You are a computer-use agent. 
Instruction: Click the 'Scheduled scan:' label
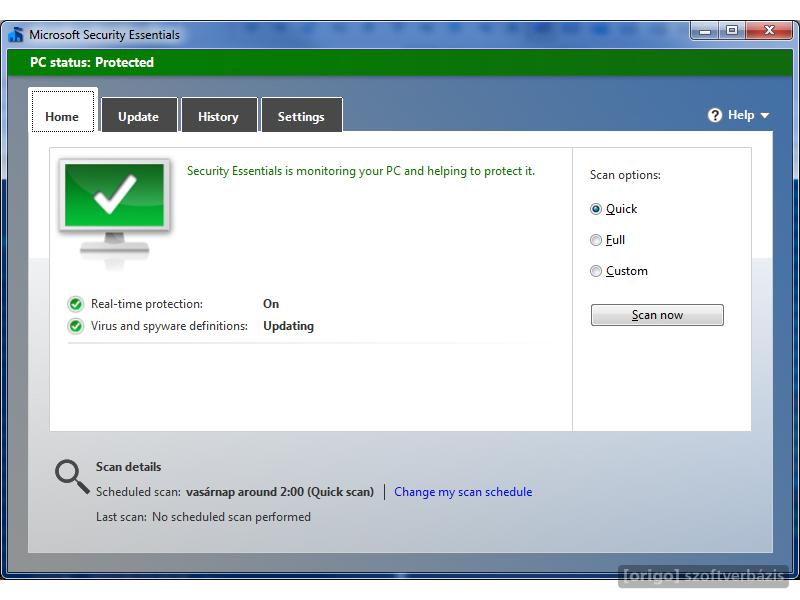(138, 492)
